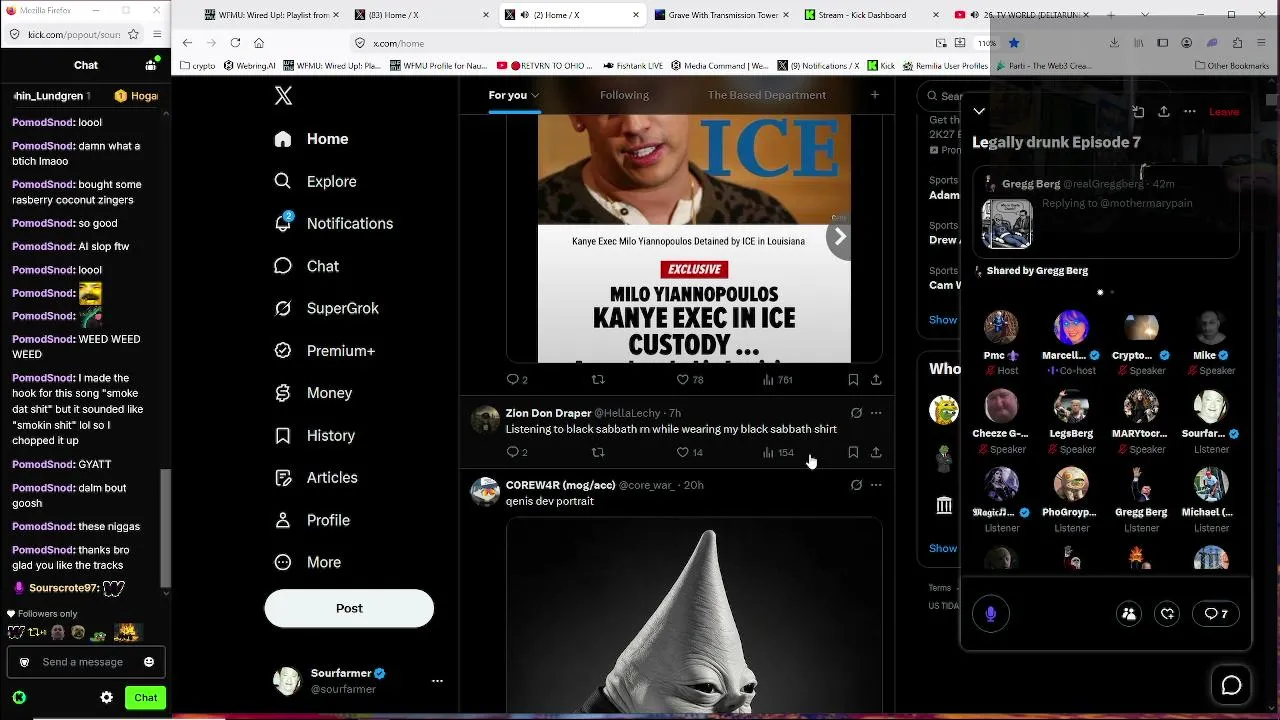The width and height of the screenshot is (1280, 720).
Task: Leave the Legally drunk Space
Action: point(1224,112)
